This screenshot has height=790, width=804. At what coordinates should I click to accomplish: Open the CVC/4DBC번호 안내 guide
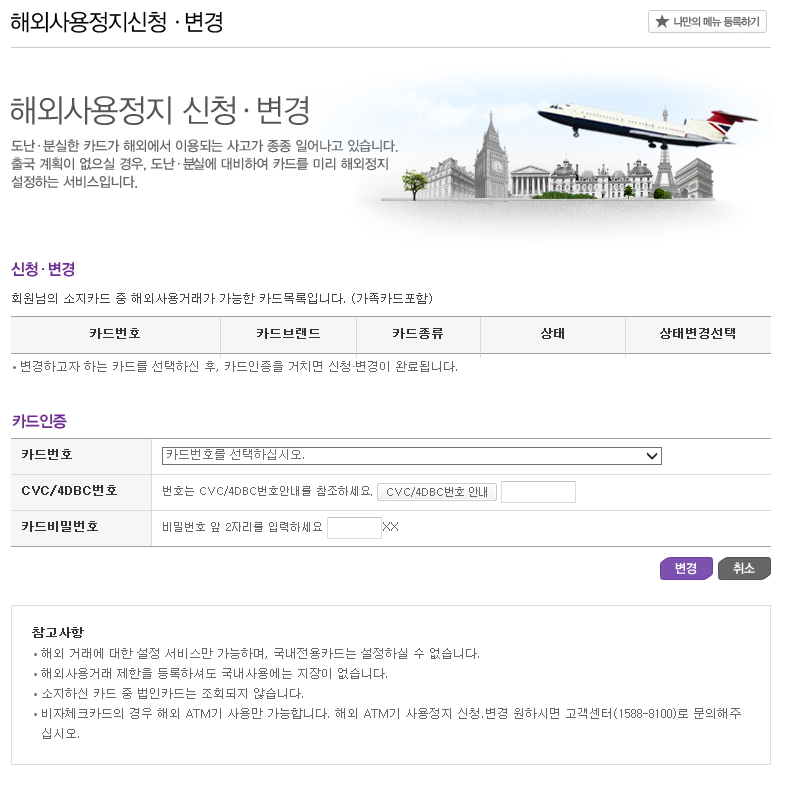(x=437, y=492)
